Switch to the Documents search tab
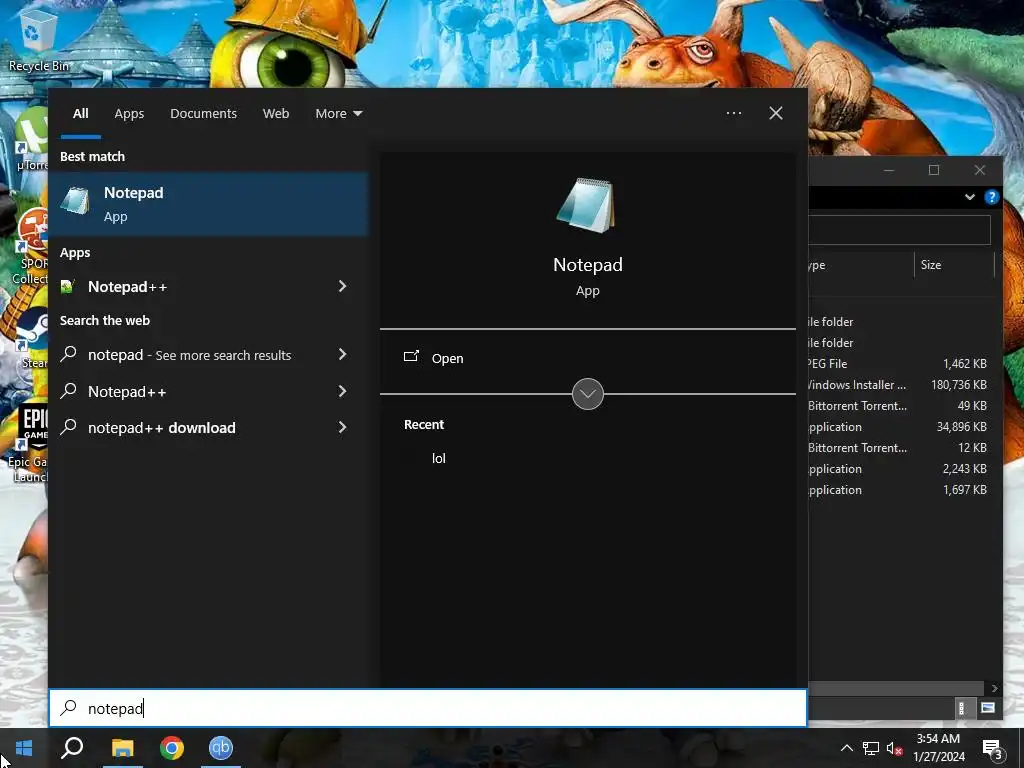 pyautogui.click(x=203, y=114)
